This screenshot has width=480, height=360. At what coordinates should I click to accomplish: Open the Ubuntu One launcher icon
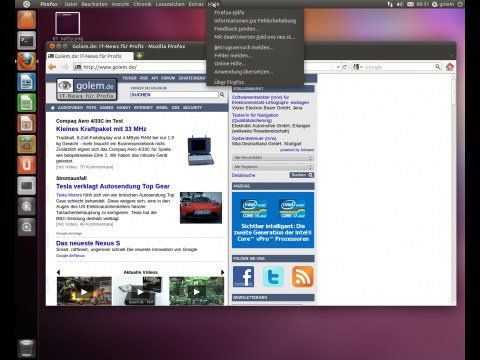click(26, 165)
